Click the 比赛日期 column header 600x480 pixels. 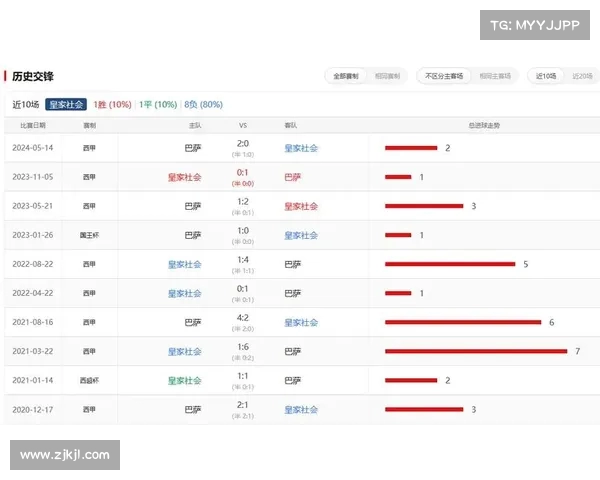tap(33, 125)
